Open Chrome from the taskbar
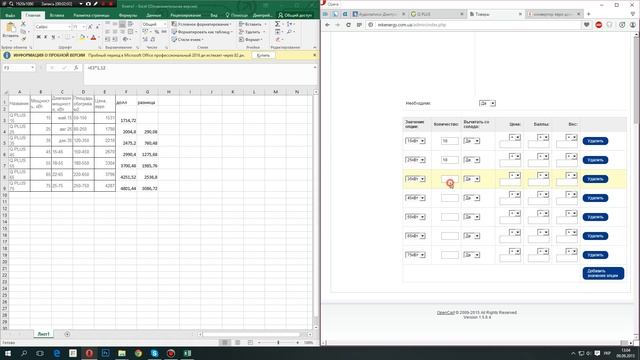640x360 pixels. click(138, 353)
